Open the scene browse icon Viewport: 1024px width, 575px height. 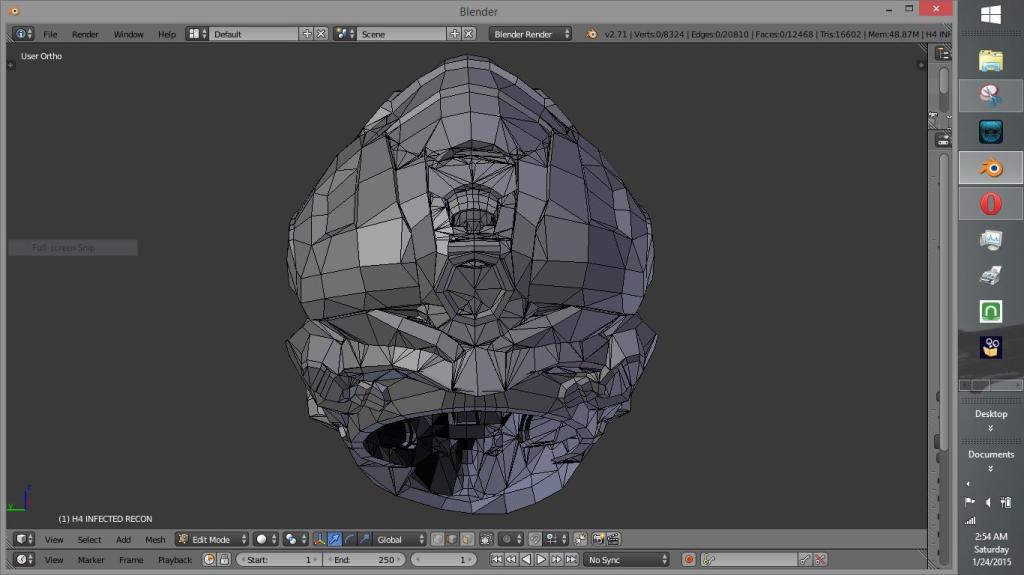344,34
